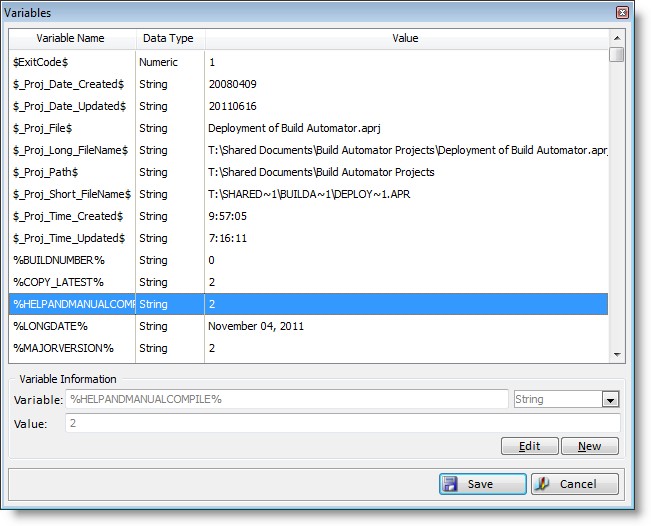
Task: Click the Save button
Action: [482, 484]
